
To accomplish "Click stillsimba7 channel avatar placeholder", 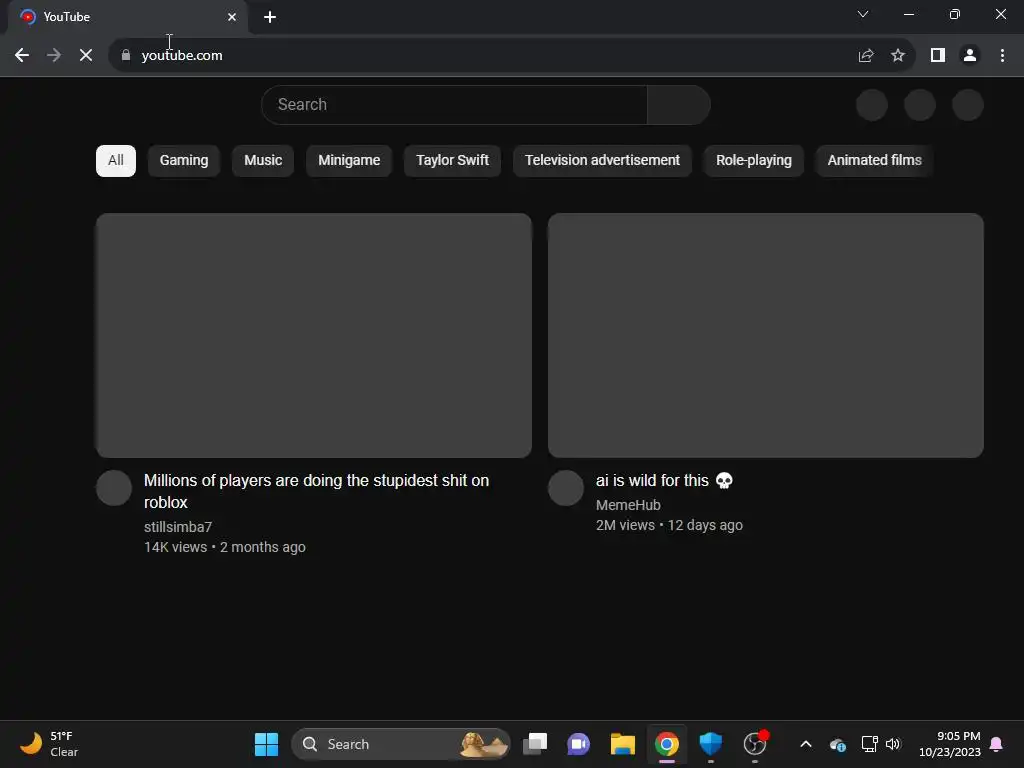I will (114, 488).
